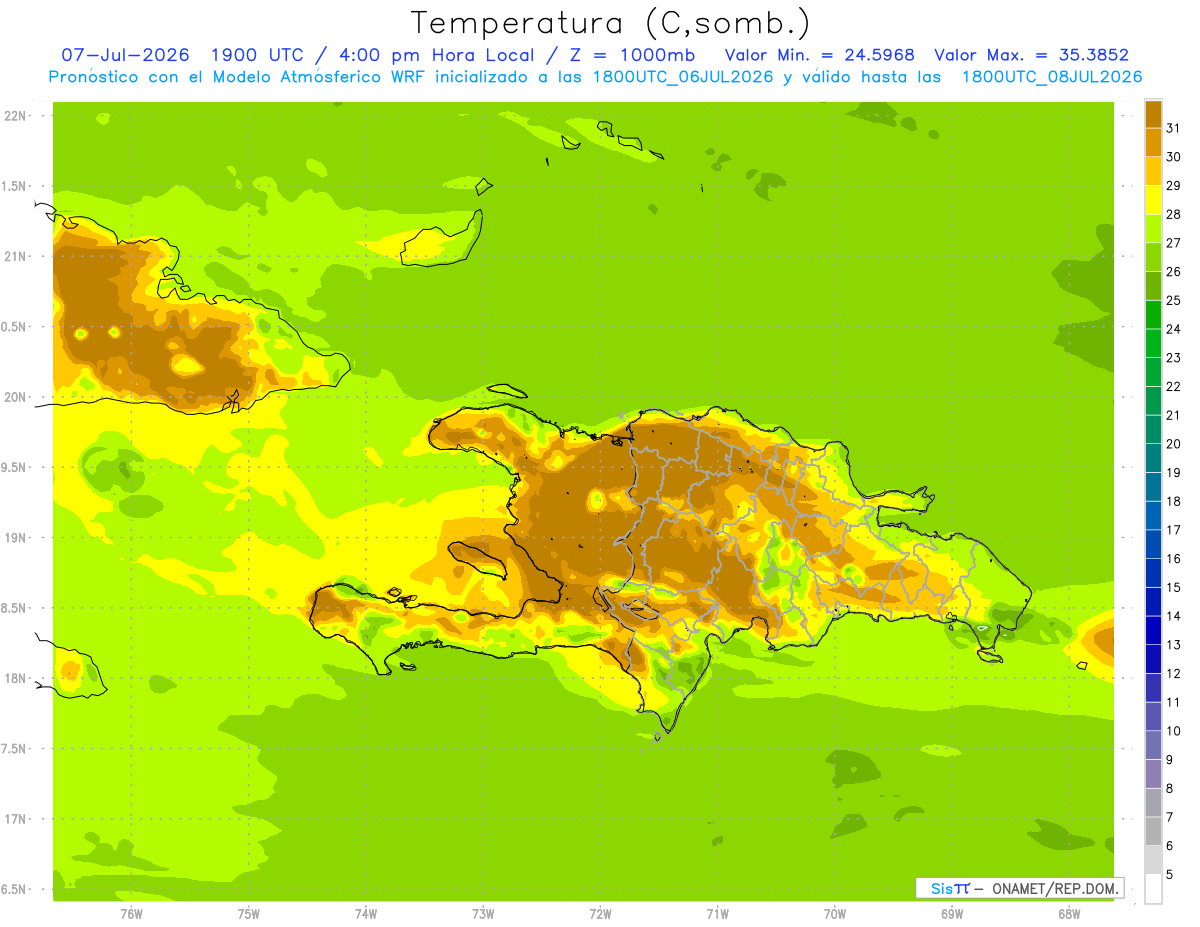1200x927 pixels.
Task: Click the '1800UTC_08JUL2026' valid-until time
Action: pyautogui.click(x=1052, y=77)
